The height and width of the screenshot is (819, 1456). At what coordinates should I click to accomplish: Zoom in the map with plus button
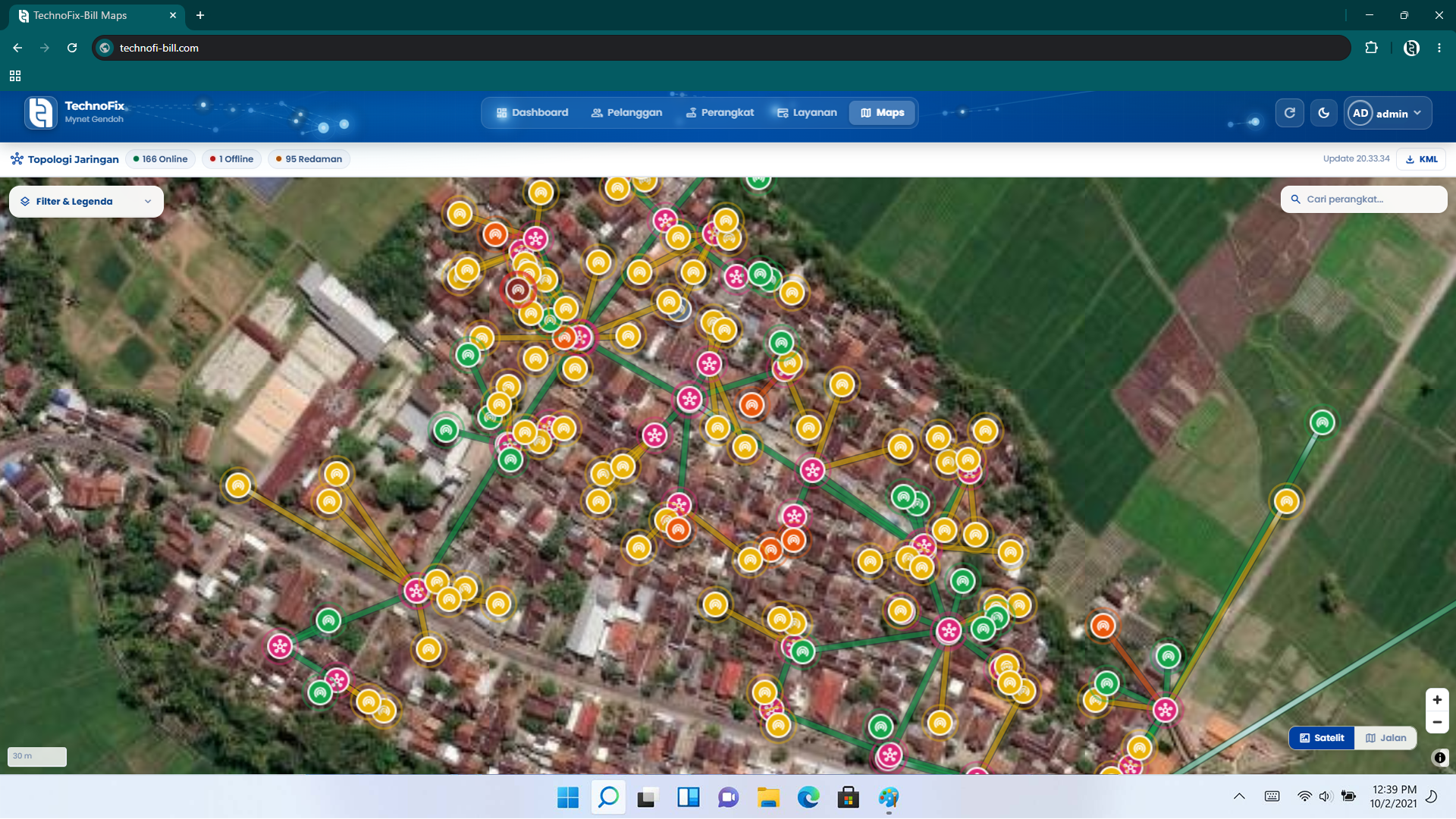point(1437,700)
